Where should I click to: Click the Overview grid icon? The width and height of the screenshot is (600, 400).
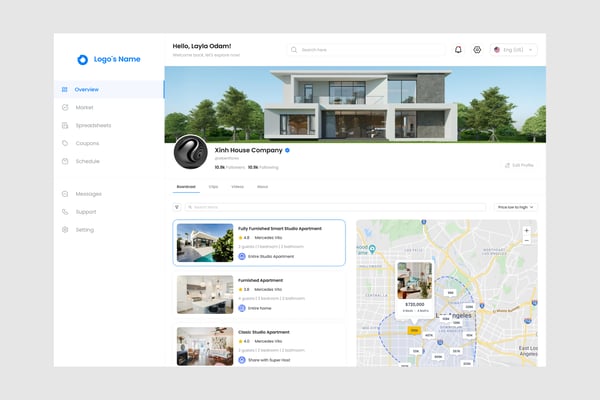65,89
